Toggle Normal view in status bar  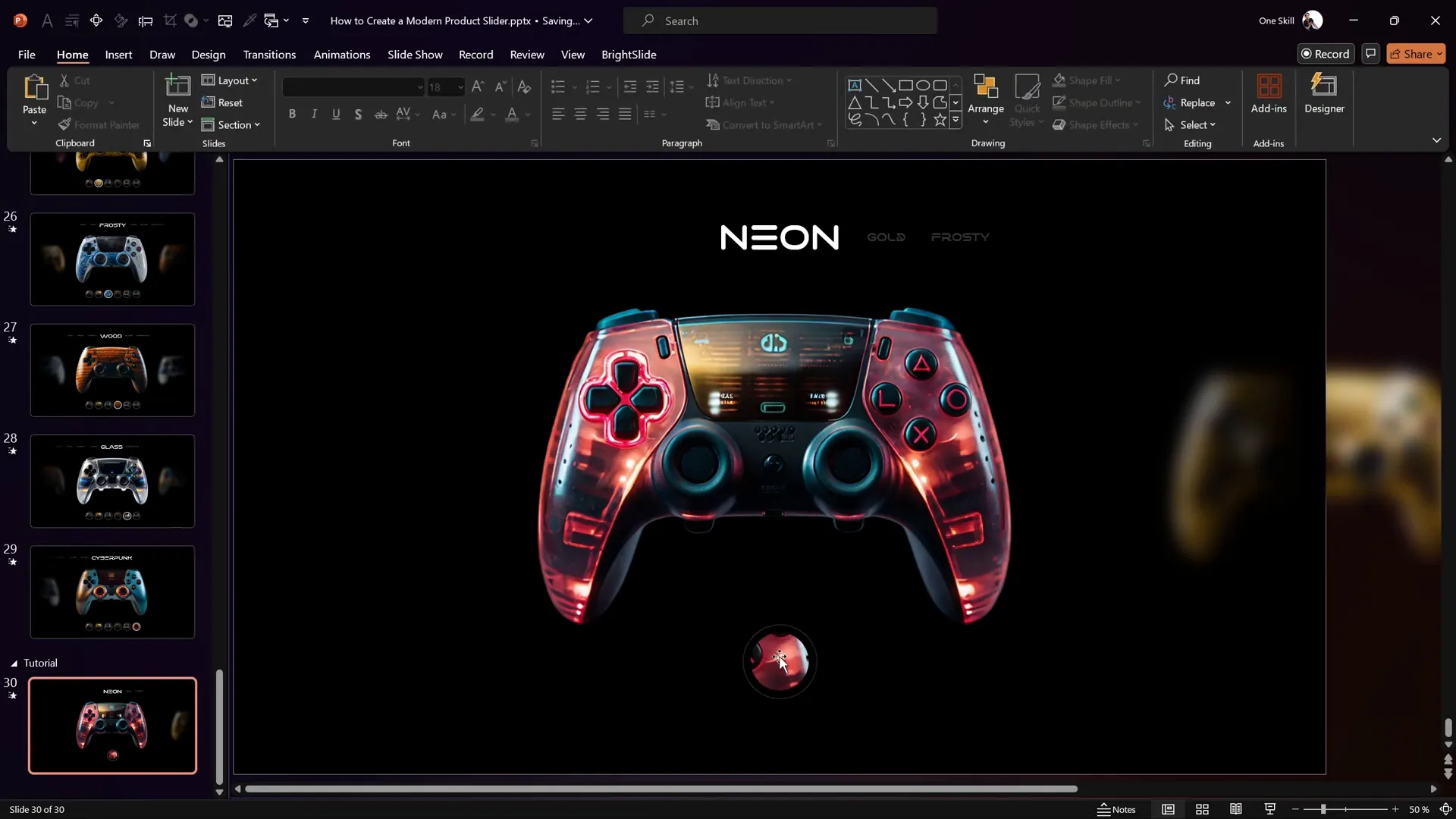tap(1168, 809)
